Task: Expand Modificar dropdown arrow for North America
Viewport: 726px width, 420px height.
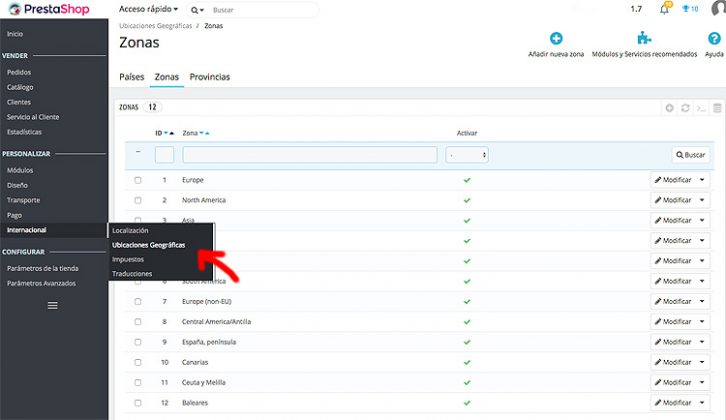Action: (x=702, y=200)
